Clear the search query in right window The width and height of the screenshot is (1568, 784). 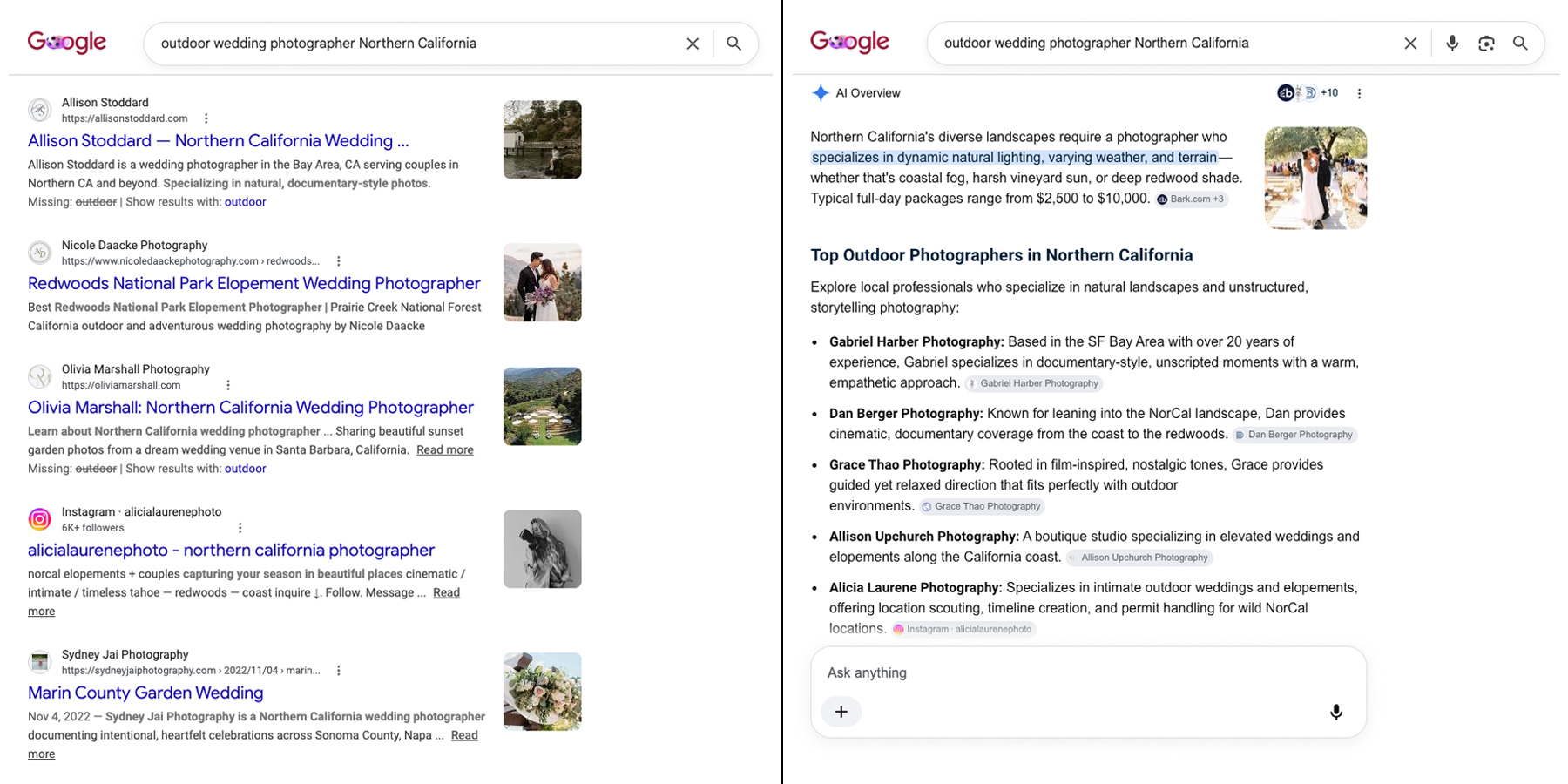click(1410, 44)
